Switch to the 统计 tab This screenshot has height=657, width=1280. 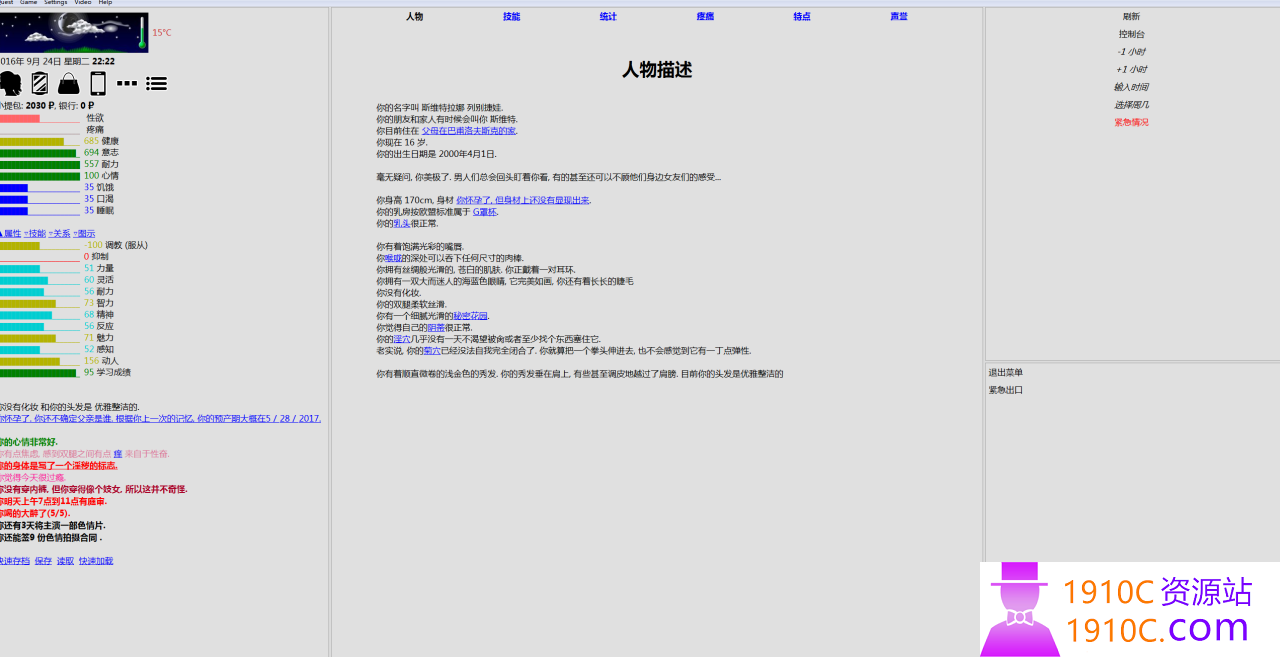pos(608,17)
